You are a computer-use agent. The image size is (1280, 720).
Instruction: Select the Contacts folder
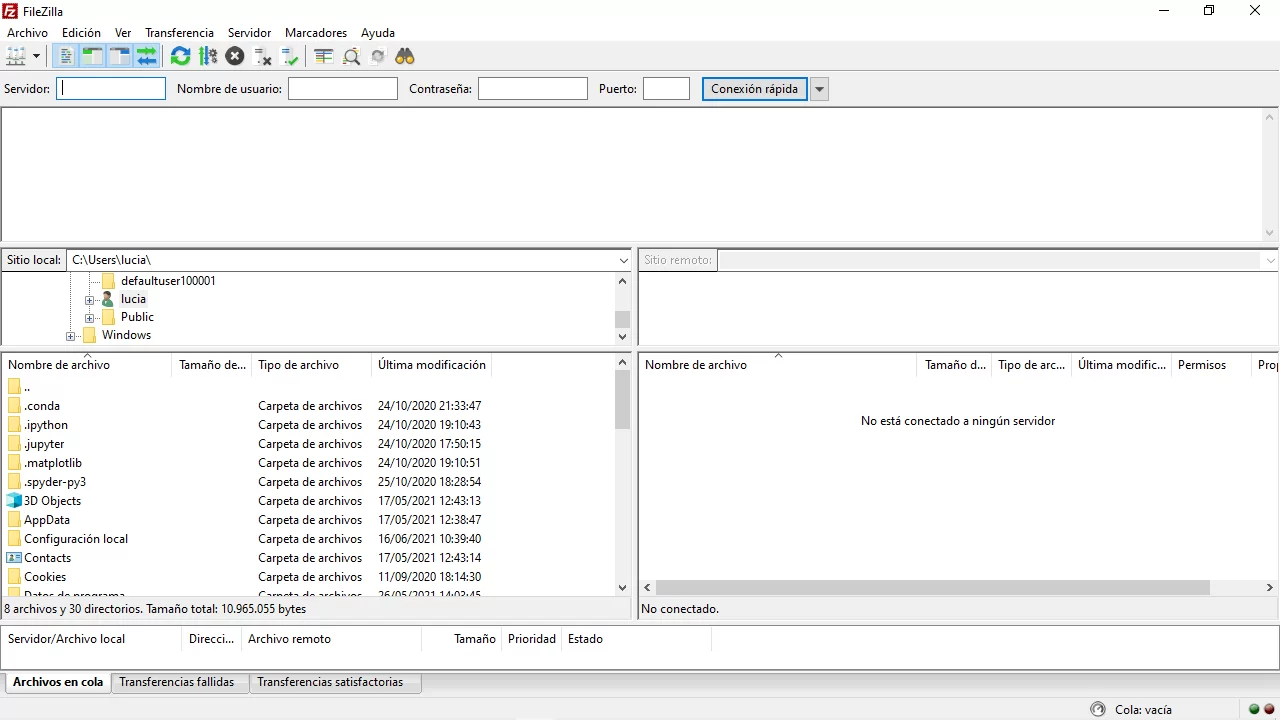pos(47,558)
